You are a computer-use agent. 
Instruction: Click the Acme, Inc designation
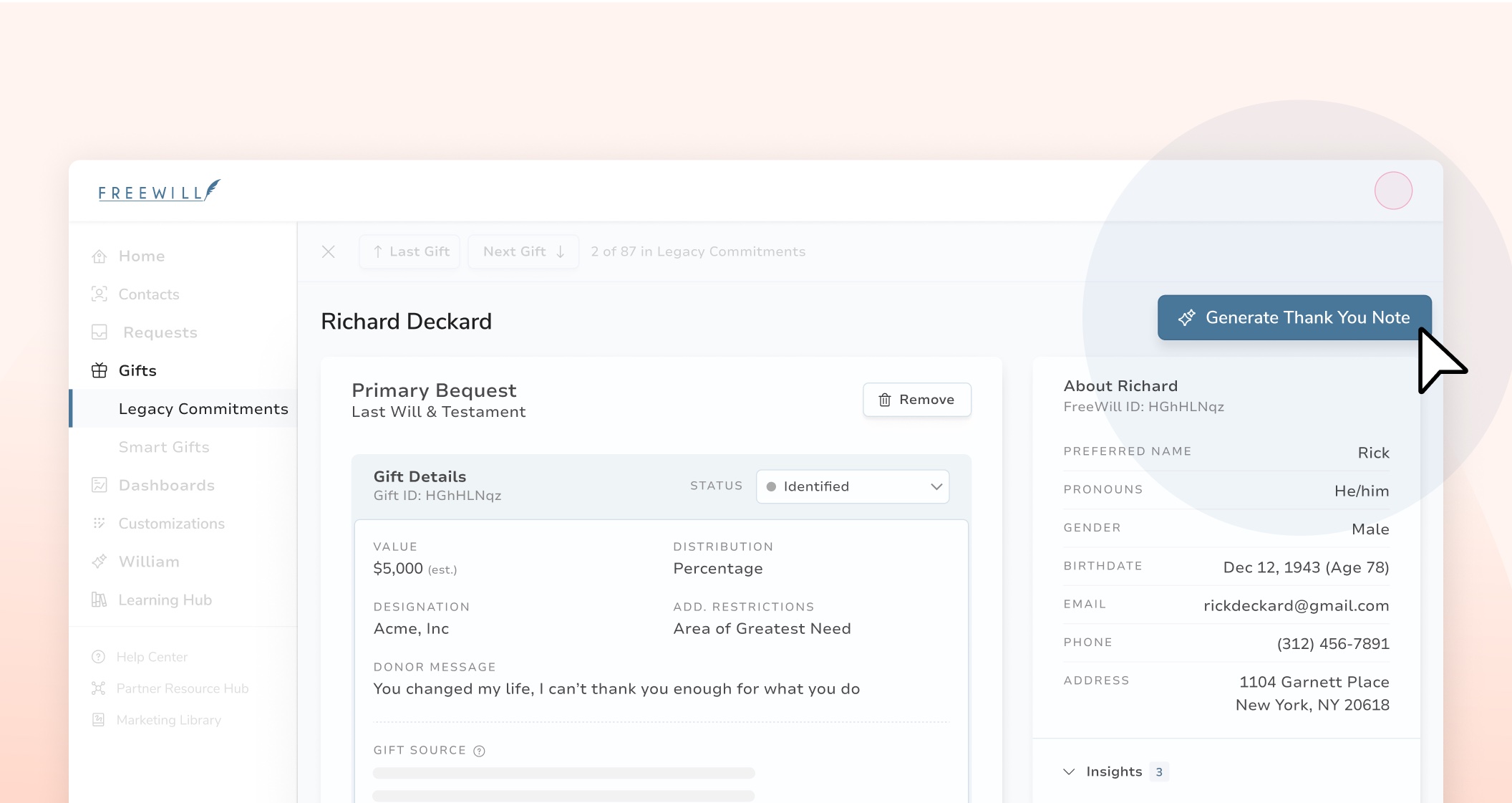coord(411,628)
